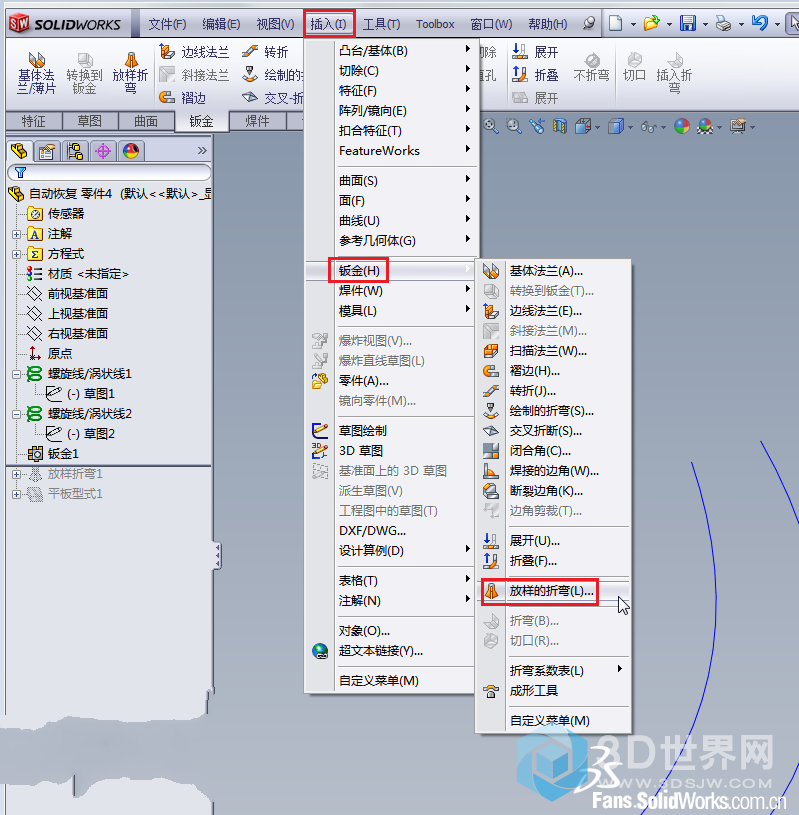Expand the 注解 tree node
The image size is (799, 815).
17,234
